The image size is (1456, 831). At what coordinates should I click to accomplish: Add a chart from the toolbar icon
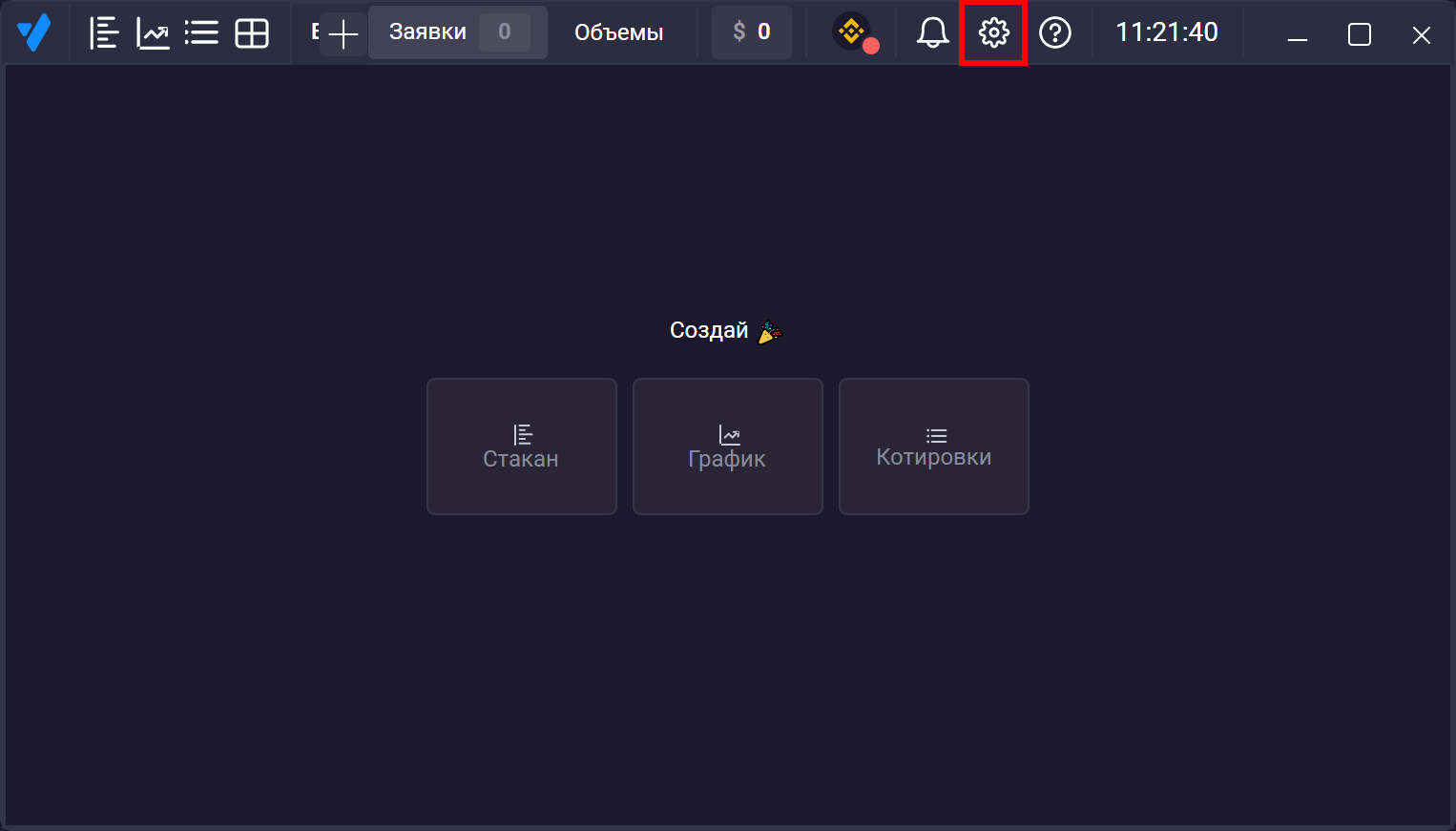coord(153,33)
